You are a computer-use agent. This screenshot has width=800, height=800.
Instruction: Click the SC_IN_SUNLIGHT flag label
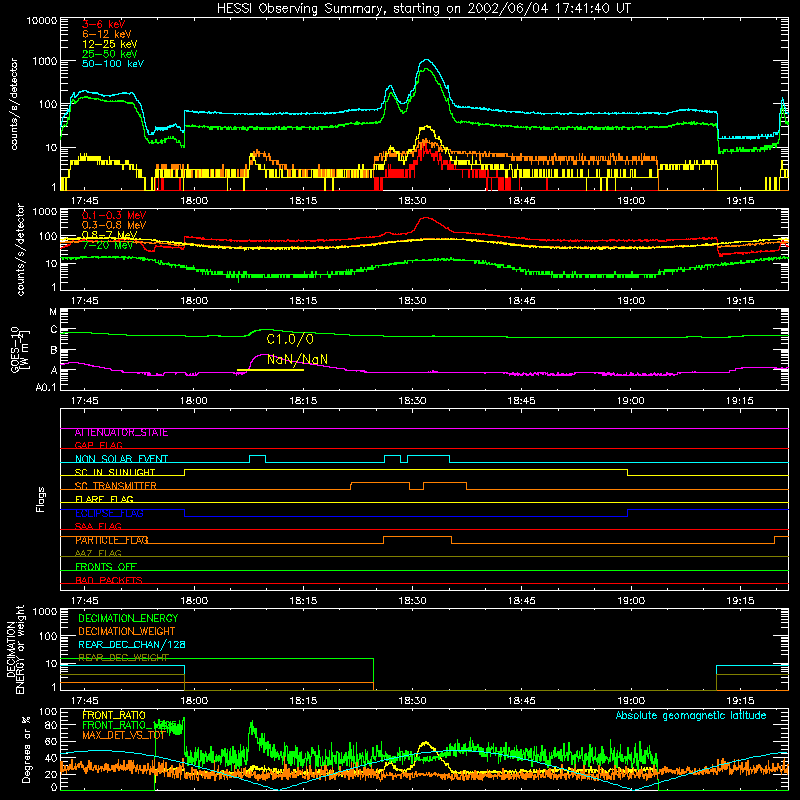pyautogui.click(x=115, y=472)
